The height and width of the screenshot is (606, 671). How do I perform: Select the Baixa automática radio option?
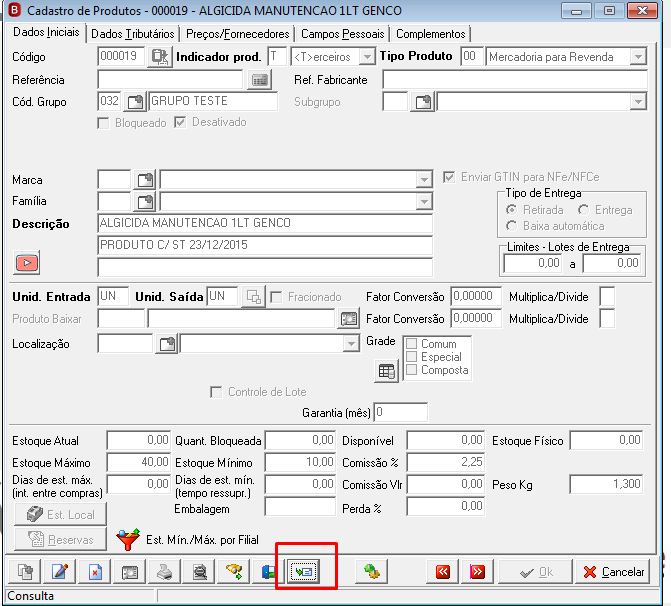point(511,226)
